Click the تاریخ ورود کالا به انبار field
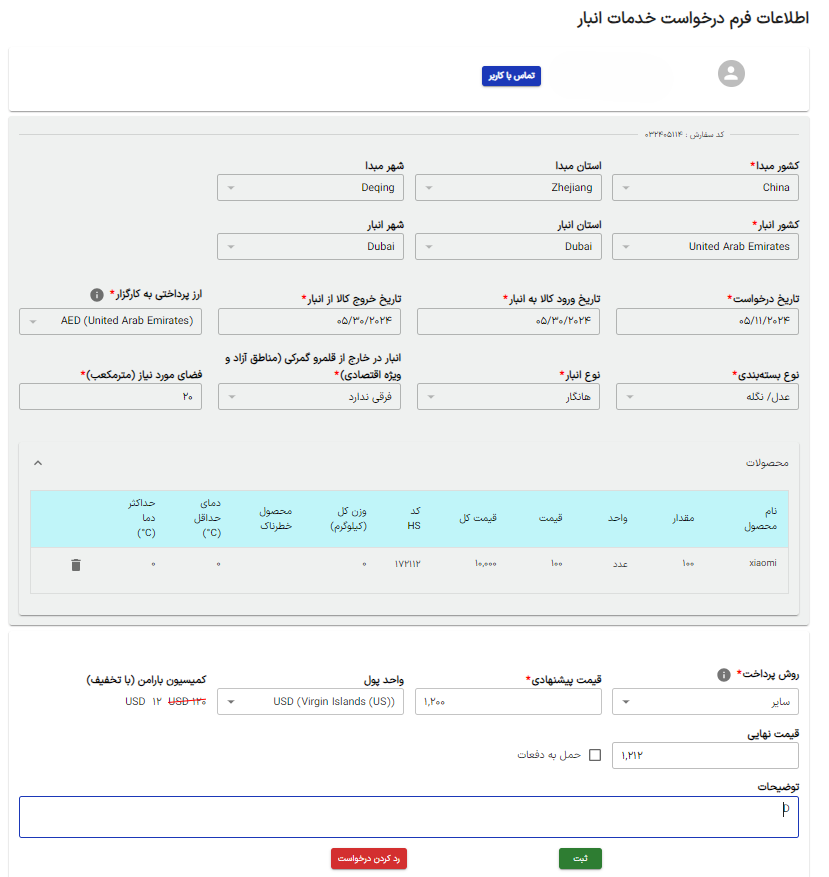The width and height of the screenshot is (829, 877). pos(508,322)
